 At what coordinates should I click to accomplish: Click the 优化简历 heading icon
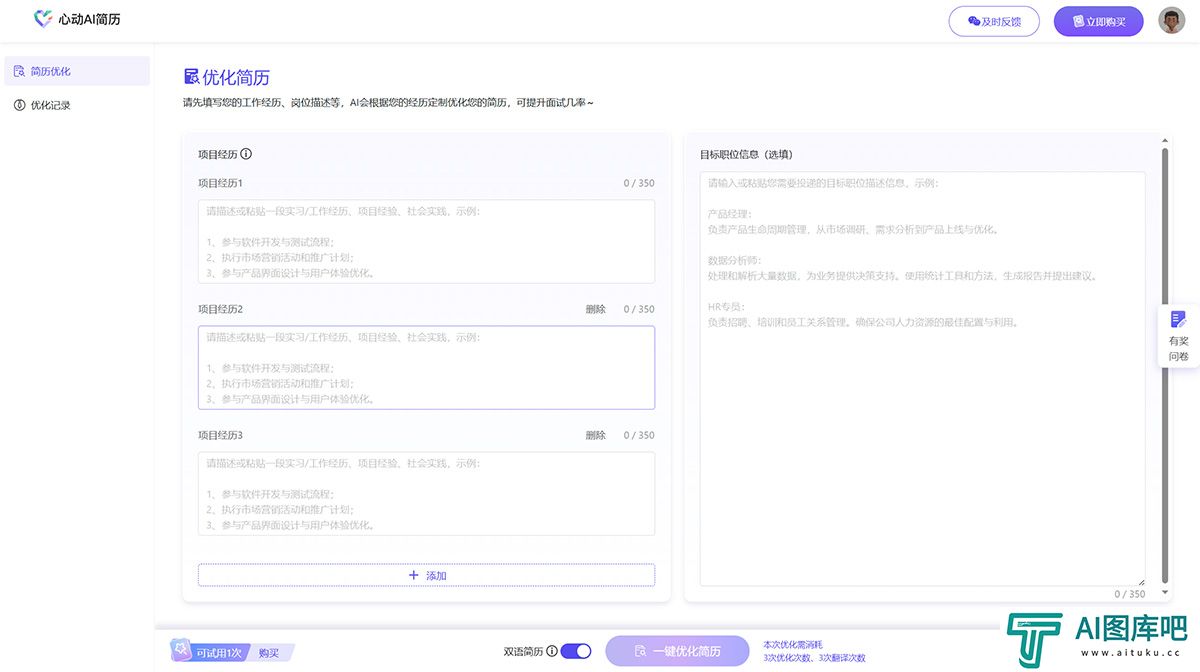click(191, 77)
